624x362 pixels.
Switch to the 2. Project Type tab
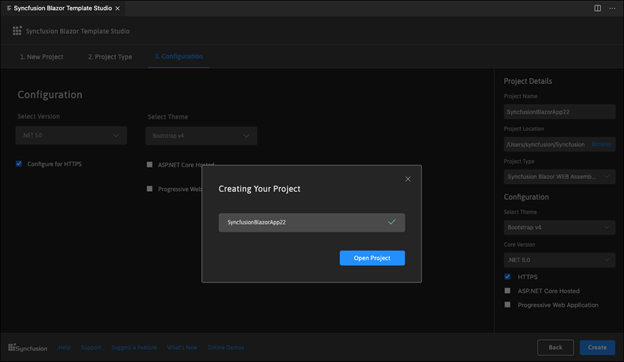(110, 57)
